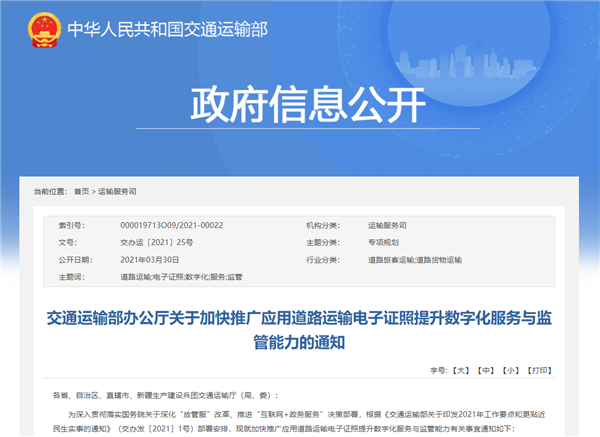Screen dimensions: 600x437
Task: Click the national emblem logo
Action: pos(44,30)
